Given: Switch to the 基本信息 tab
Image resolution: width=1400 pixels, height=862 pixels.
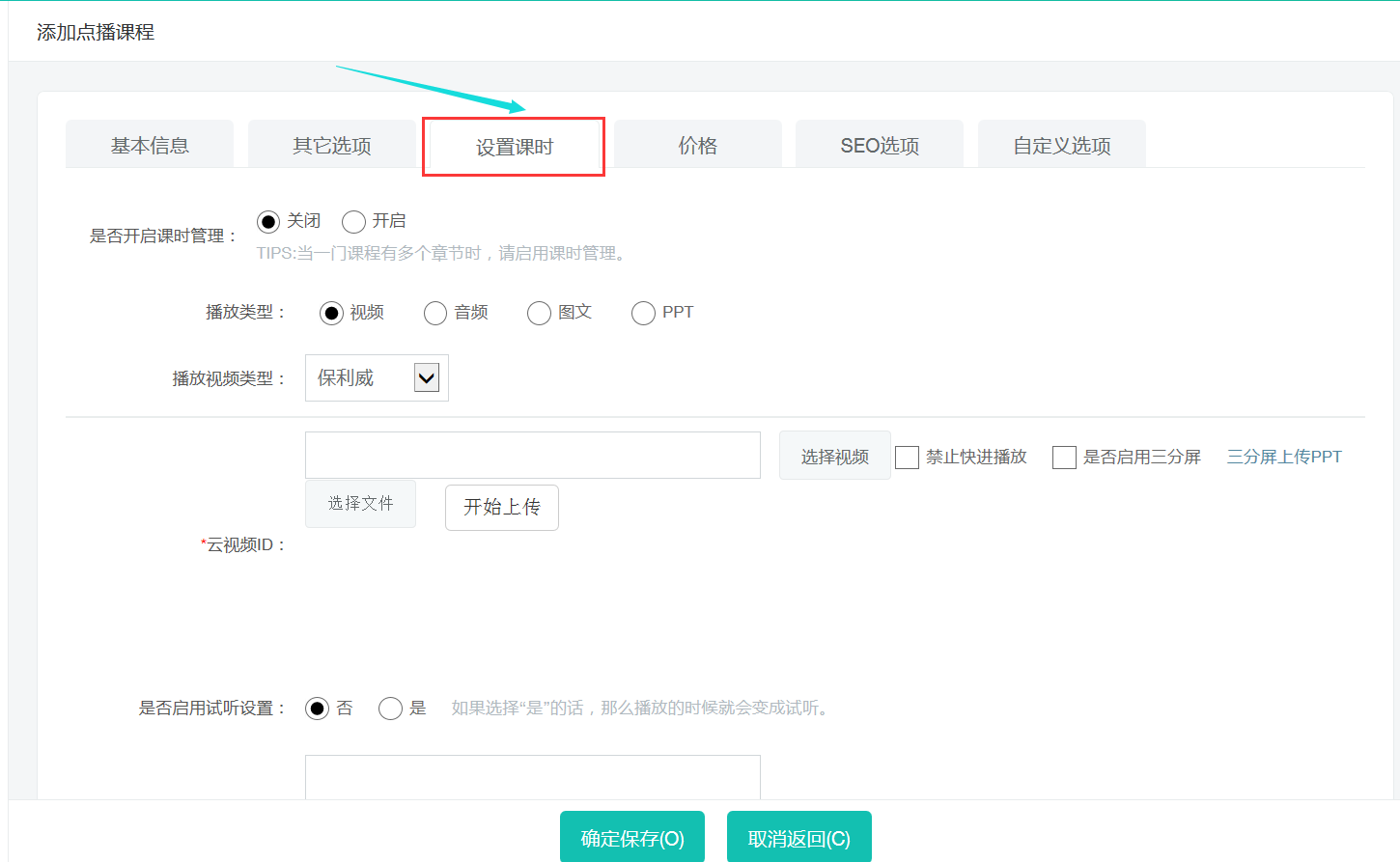Looking at the screenshot, I should [x=150, y=145].
